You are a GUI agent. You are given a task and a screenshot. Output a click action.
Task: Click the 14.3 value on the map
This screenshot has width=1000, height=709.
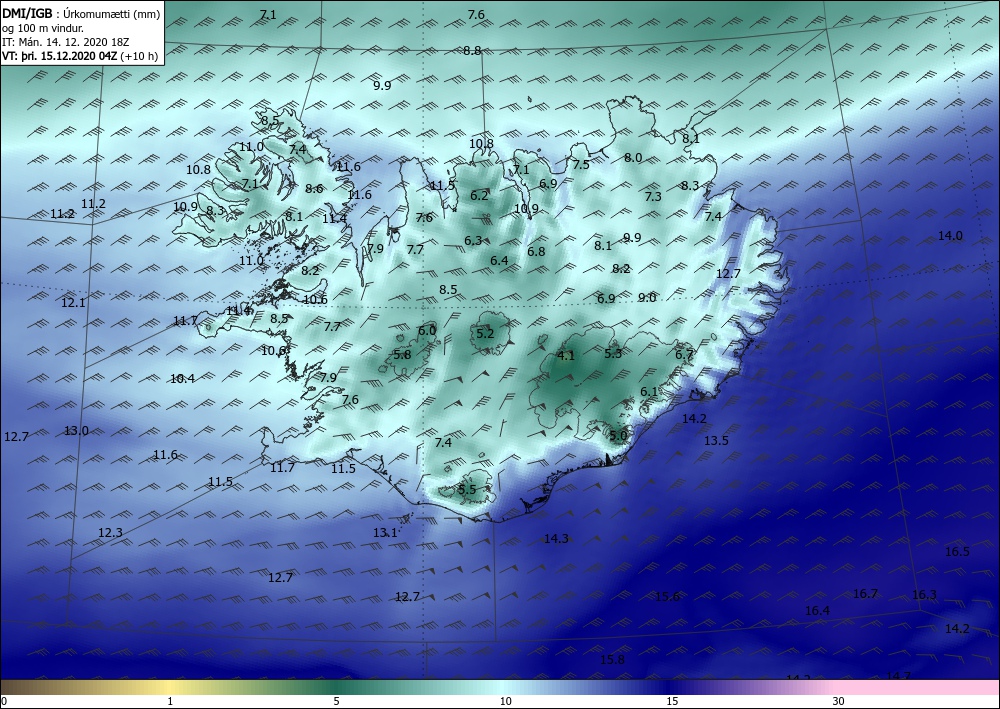click(556, 539)
